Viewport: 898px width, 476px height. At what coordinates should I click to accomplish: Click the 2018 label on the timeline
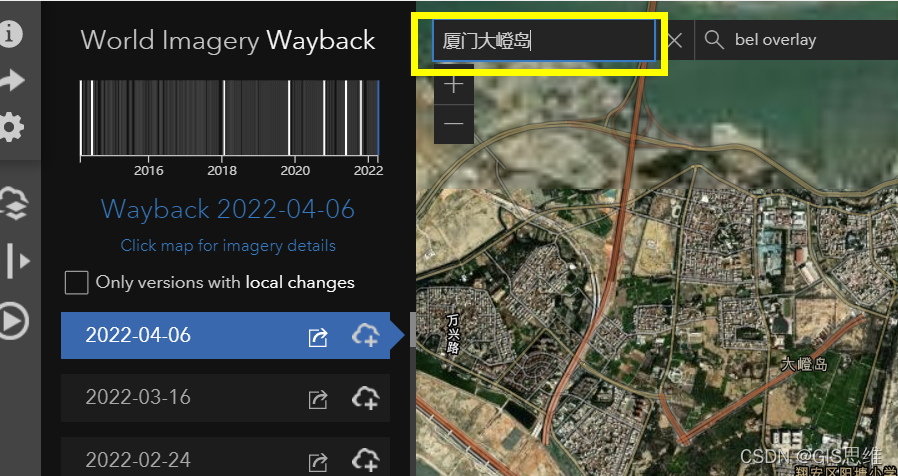(x=222, y=171)
